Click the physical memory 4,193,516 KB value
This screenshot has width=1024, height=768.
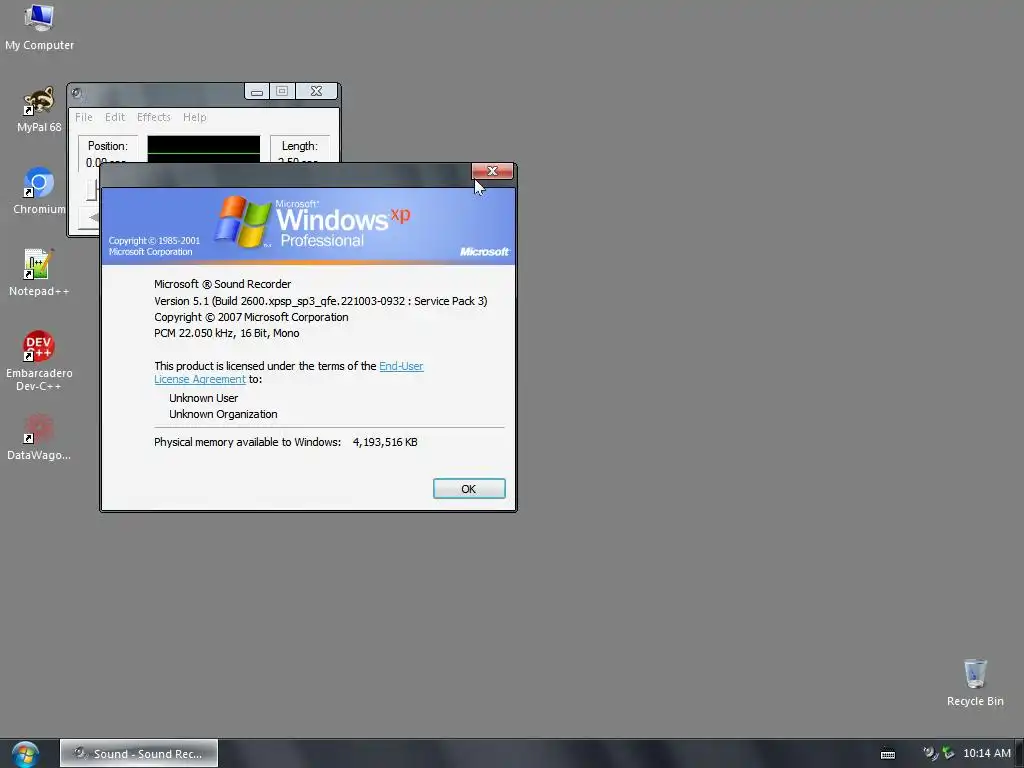(385, 442)
